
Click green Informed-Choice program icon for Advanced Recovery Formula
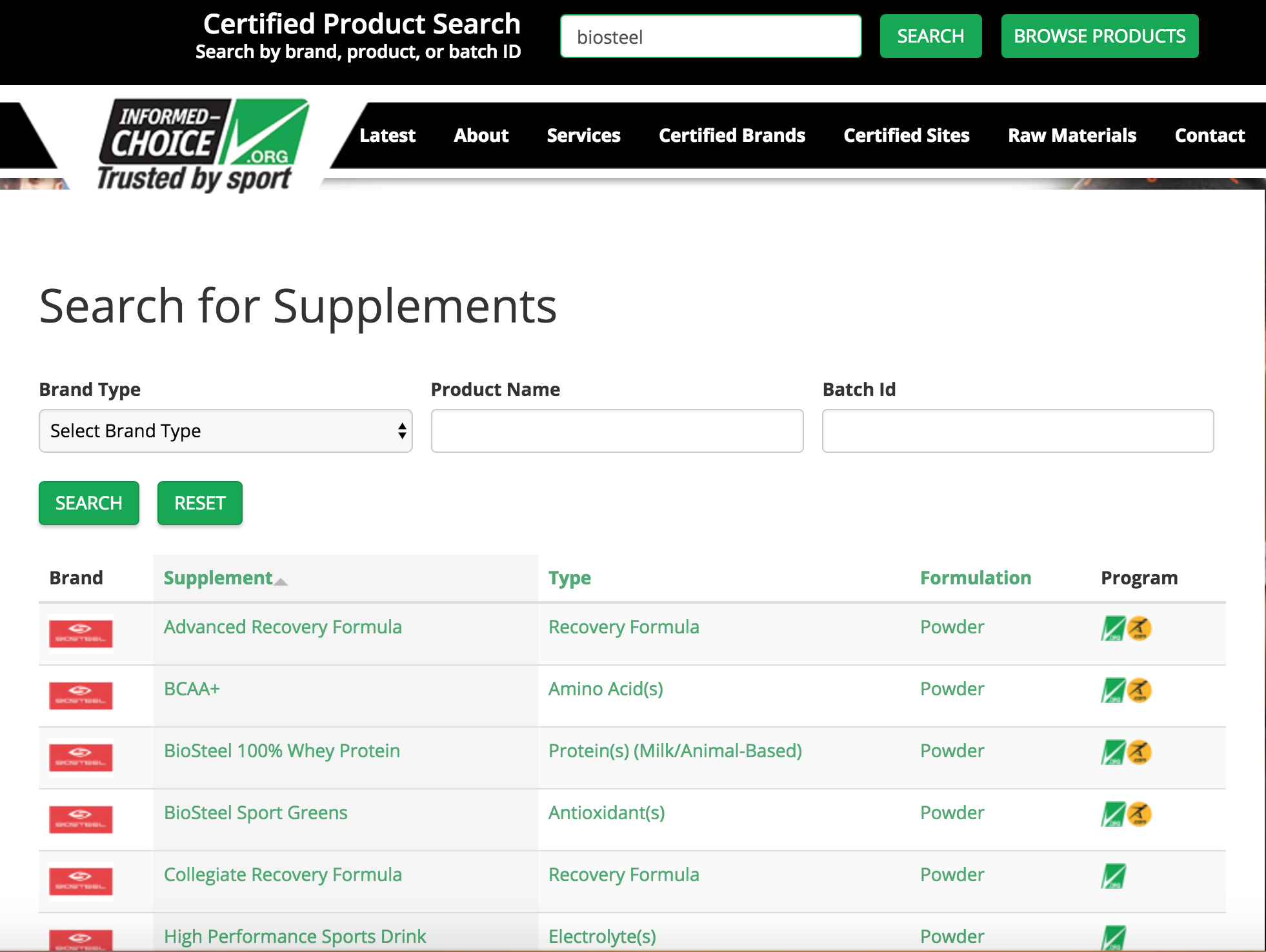[x=1113, y=628]
